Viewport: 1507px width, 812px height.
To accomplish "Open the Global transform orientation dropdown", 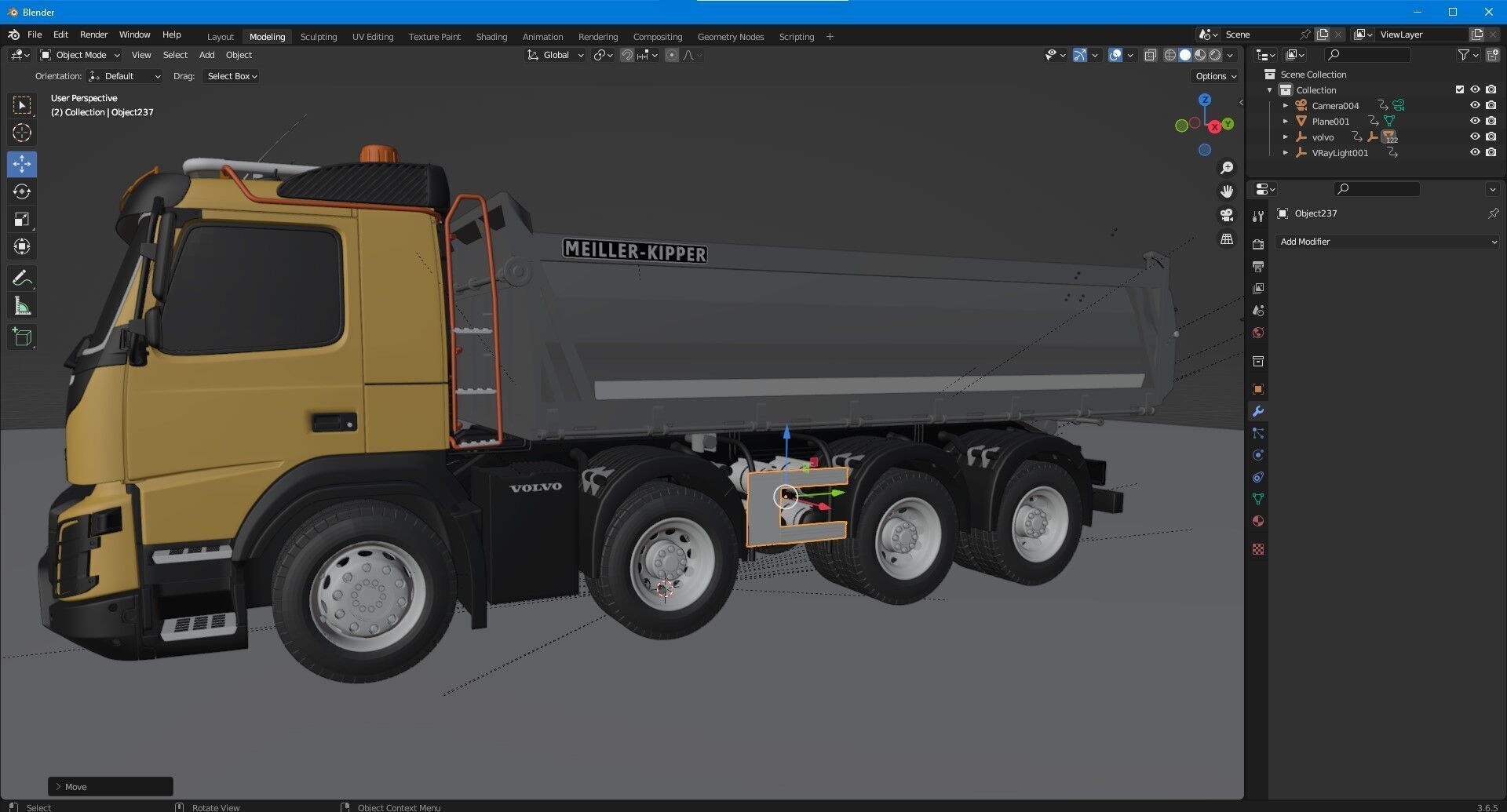I will point(556,55).
